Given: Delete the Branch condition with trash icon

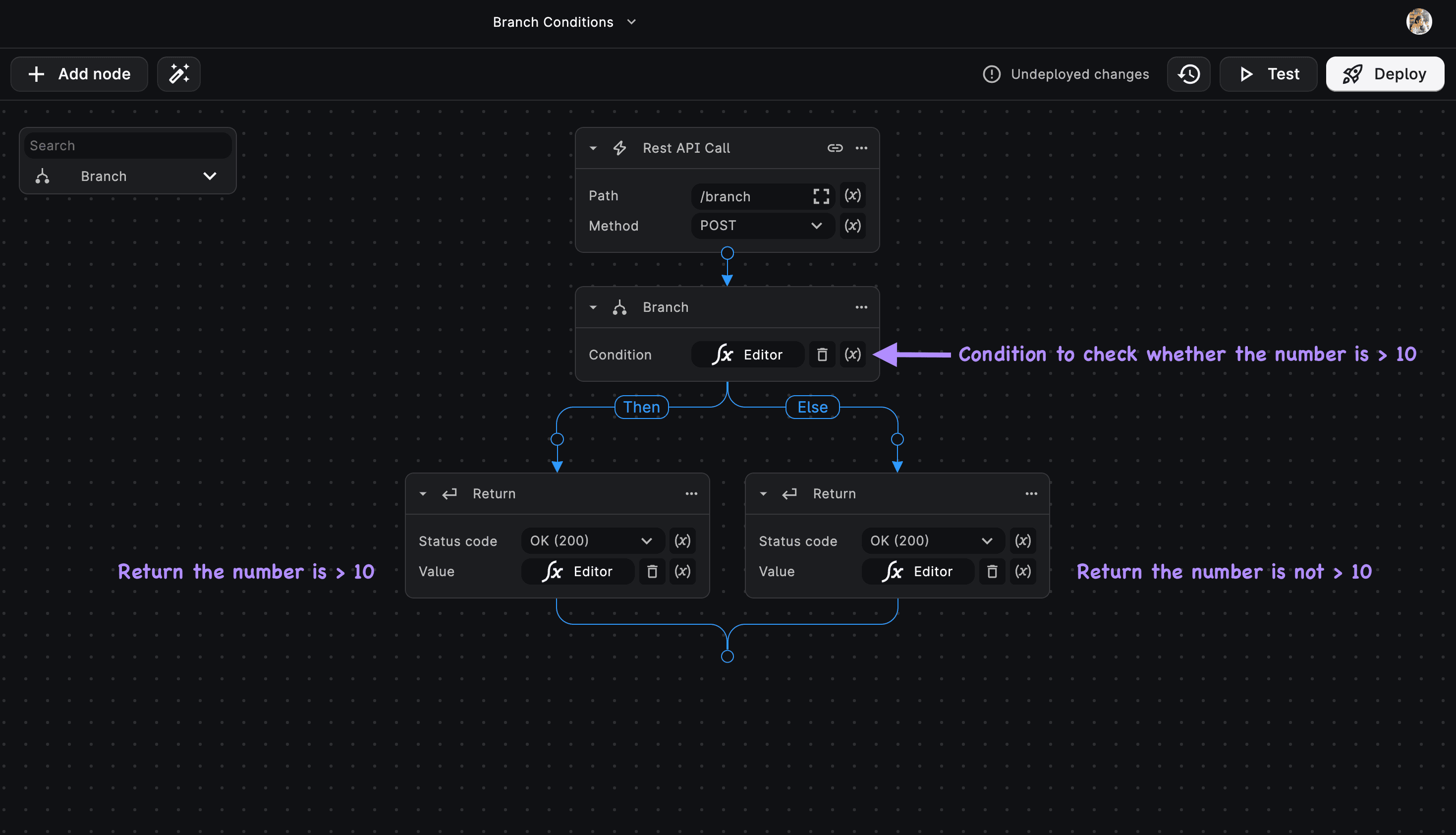Looking at the screenshot, I should point(822,355).
